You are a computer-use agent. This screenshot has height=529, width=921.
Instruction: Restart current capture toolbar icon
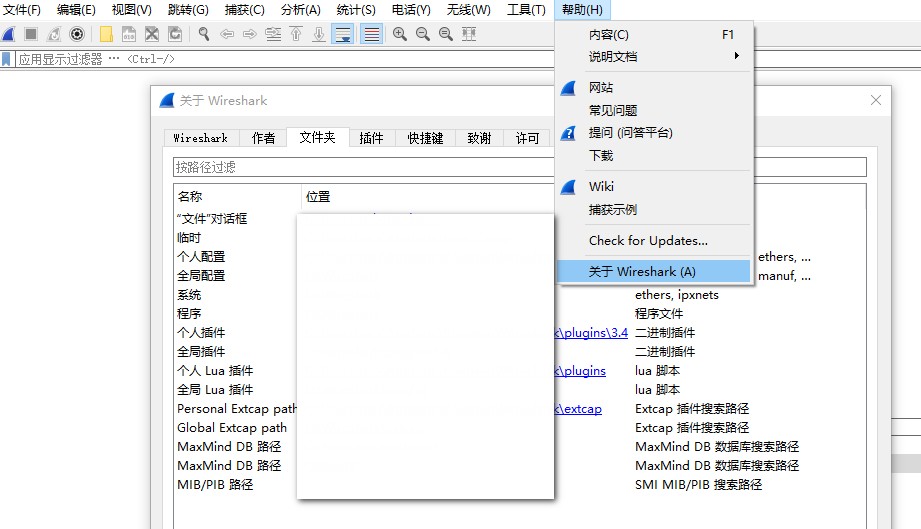[x=54, y=34]
